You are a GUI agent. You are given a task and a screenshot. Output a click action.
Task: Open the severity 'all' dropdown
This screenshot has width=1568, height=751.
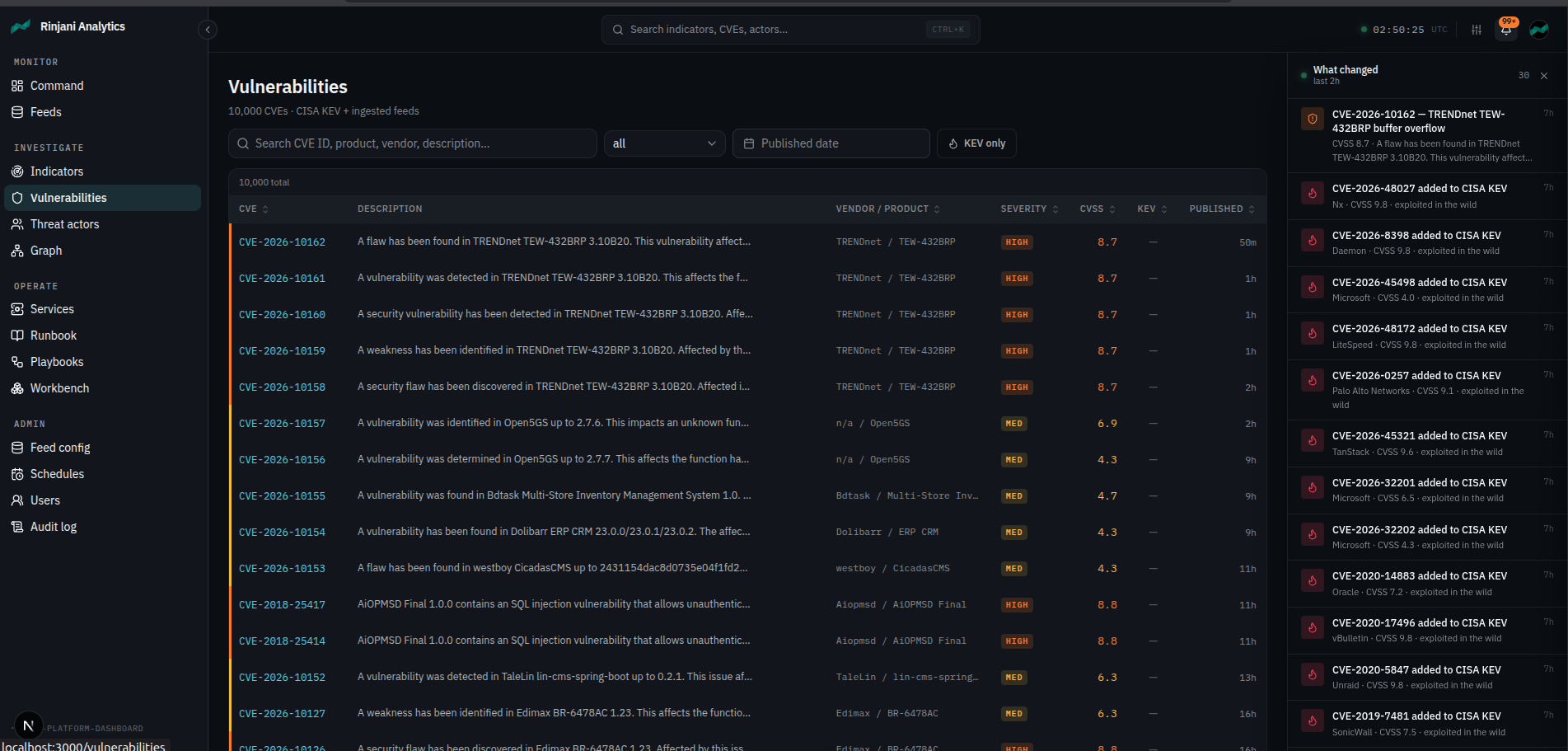click(x=664, y=143)
